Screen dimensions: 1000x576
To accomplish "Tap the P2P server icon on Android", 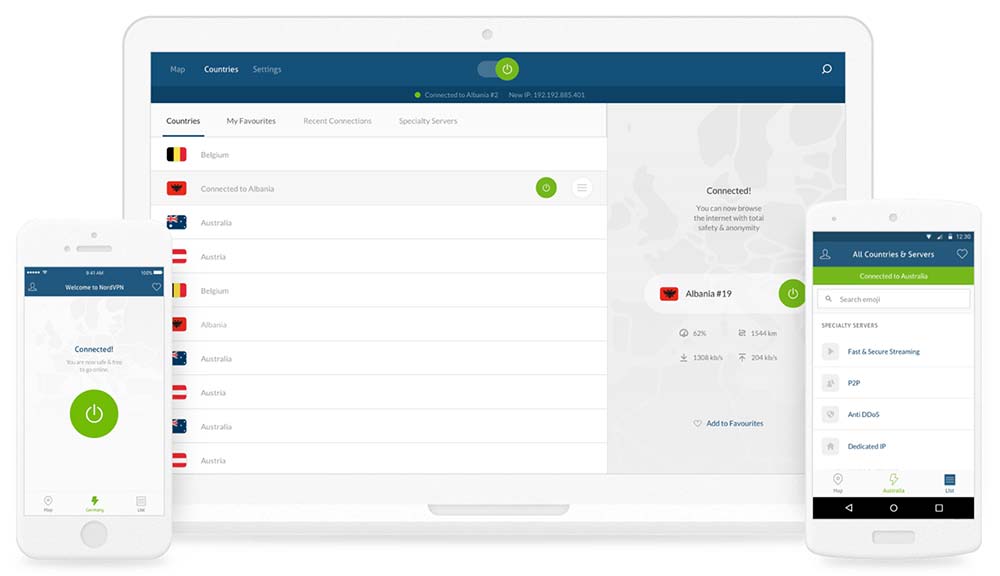I will pyautogui.click(x=830, y=383).
